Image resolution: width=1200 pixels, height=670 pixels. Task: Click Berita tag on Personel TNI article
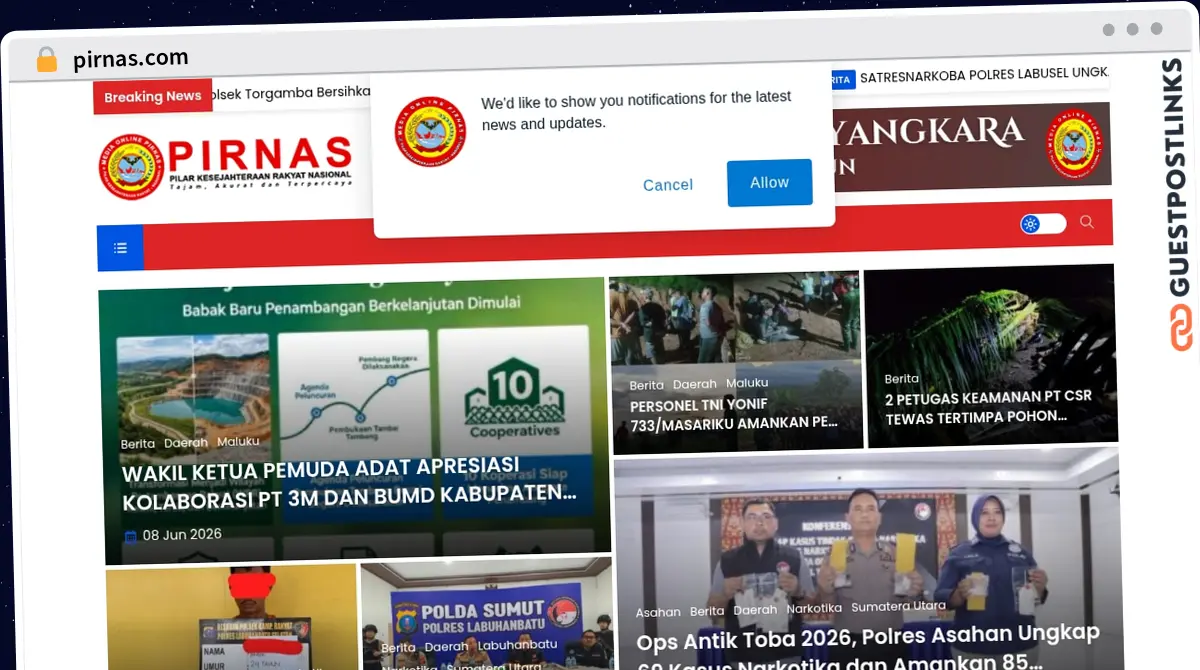[646, 385]
